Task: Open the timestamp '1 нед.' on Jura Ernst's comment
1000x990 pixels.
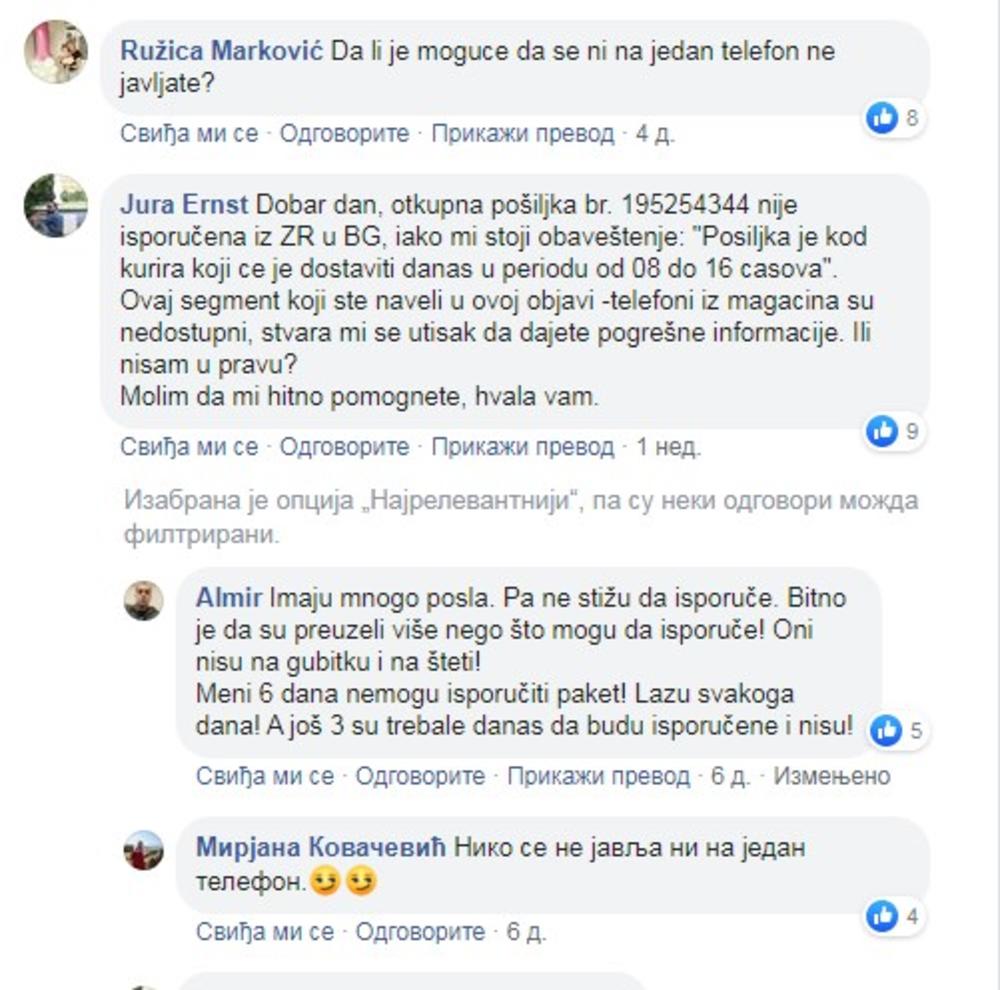Action: [668, 447]
